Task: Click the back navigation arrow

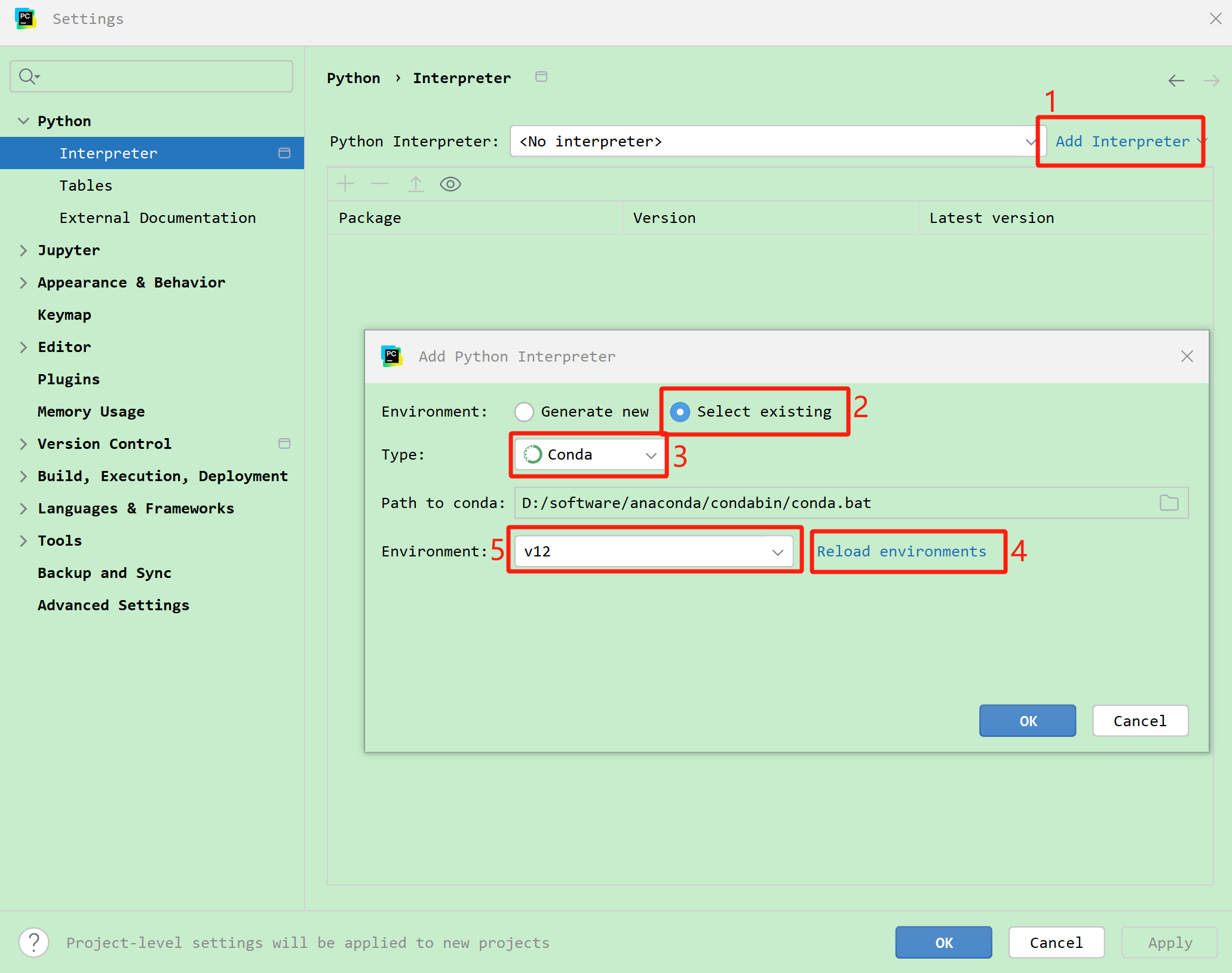Action: coord(1176,81)
